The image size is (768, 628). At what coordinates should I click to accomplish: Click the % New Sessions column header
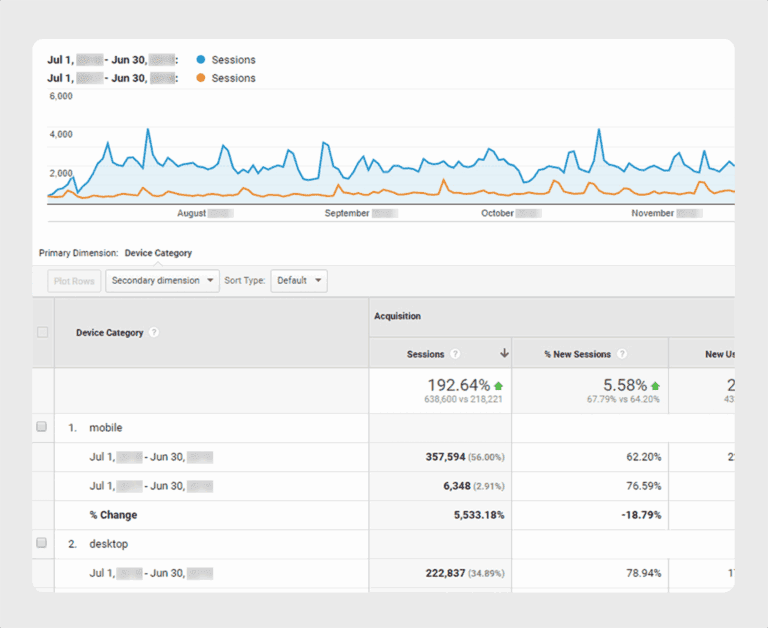pyautogui.click(x=577, y=354)
